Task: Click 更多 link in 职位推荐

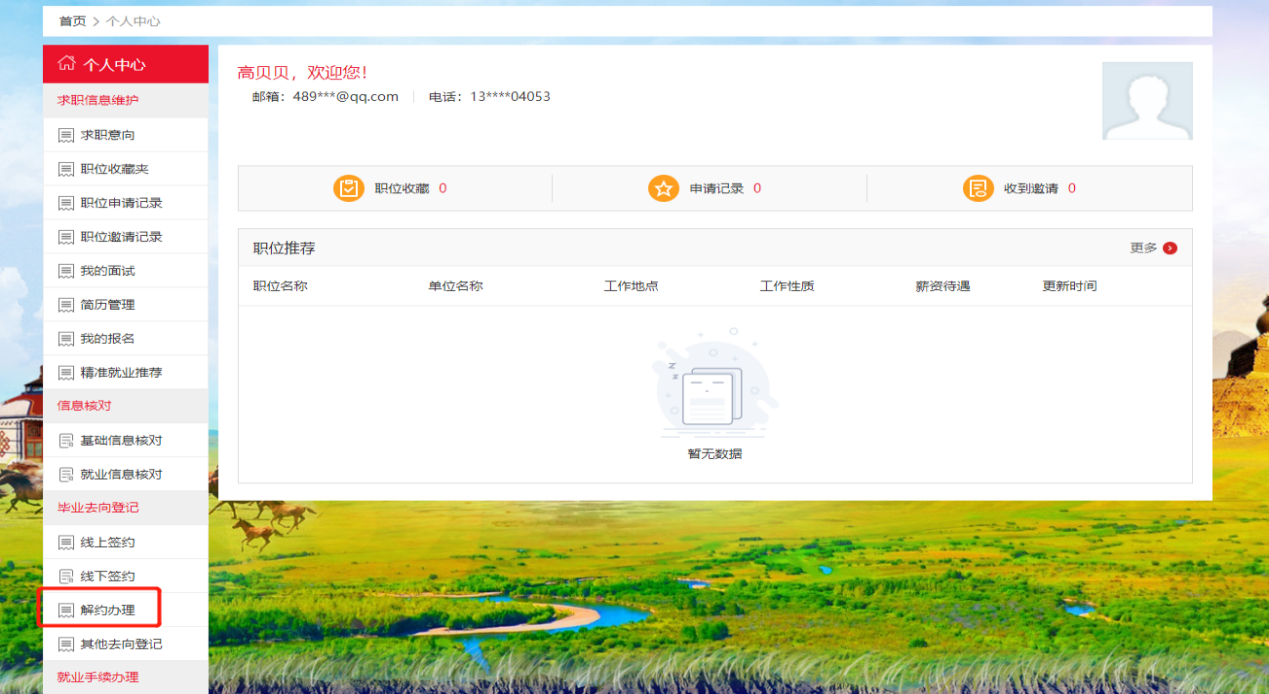Action: tap(1143, 248)
